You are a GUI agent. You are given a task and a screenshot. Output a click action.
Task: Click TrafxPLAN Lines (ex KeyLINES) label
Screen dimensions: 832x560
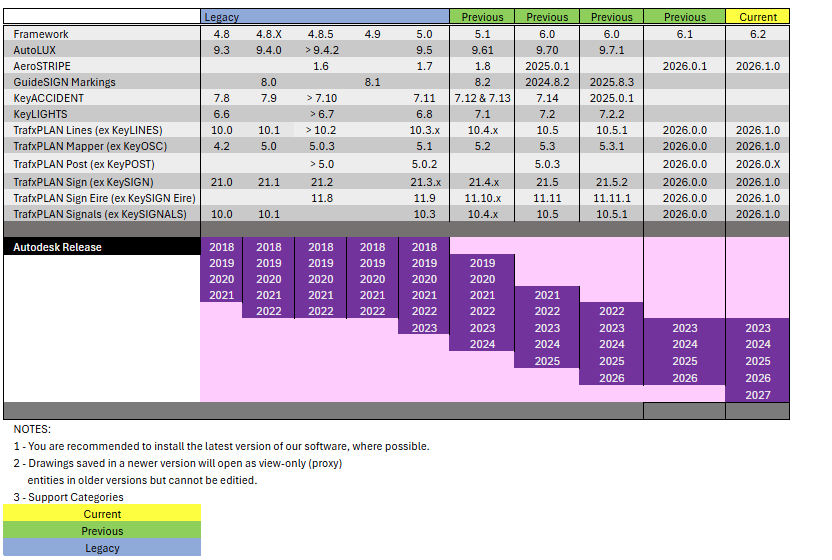click(x=88, y=130)
